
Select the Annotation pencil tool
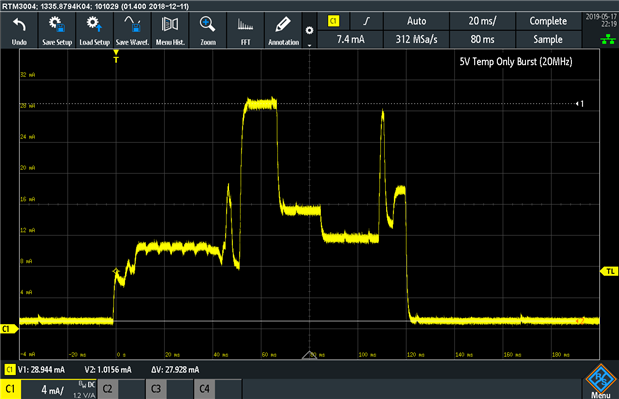point(283,30)
